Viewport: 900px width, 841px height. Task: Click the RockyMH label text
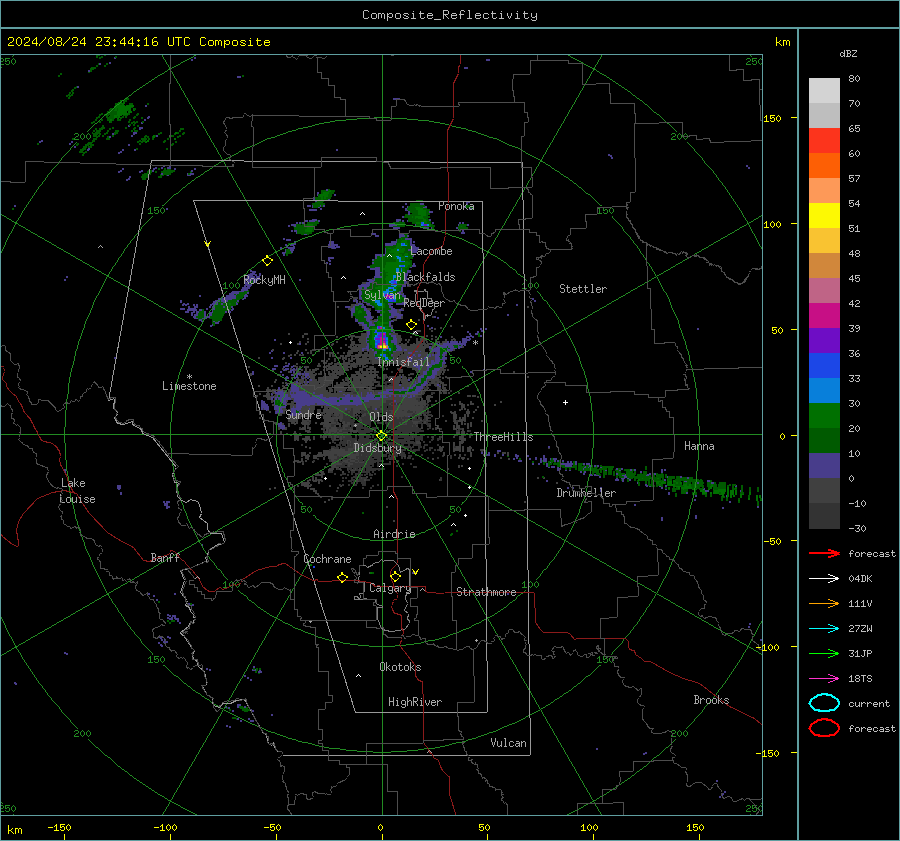pyautogui.click(x=264, y=280)
